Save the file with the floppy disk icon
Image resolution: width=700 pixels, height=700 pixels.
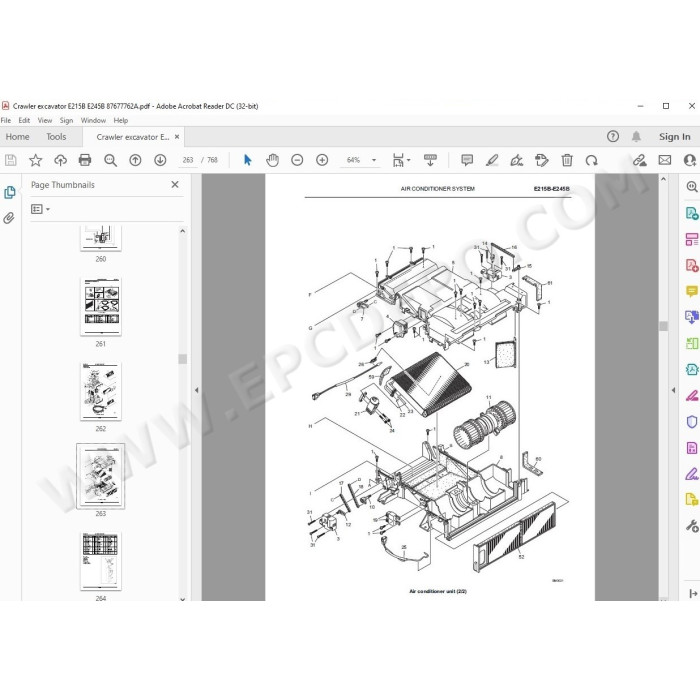coord(11,160)
